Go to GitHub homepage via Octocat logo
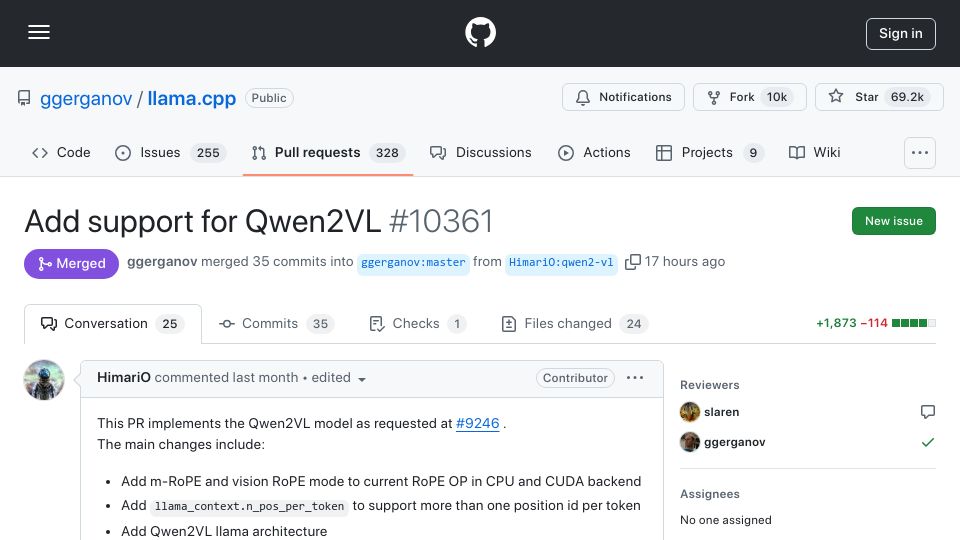The image size is (960, 540). pyautogui.click(x=480, y=32)
